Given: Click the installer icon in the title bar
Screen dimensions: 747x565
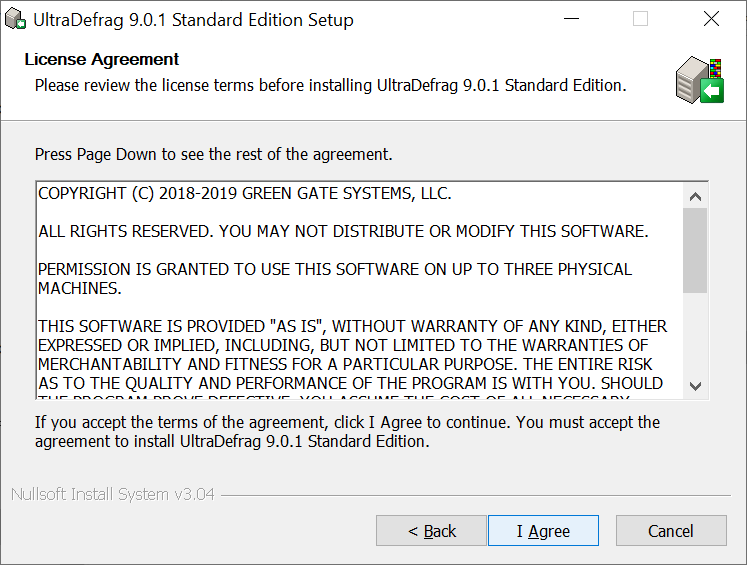Looking at the screenshot, I should pos(16,19).
